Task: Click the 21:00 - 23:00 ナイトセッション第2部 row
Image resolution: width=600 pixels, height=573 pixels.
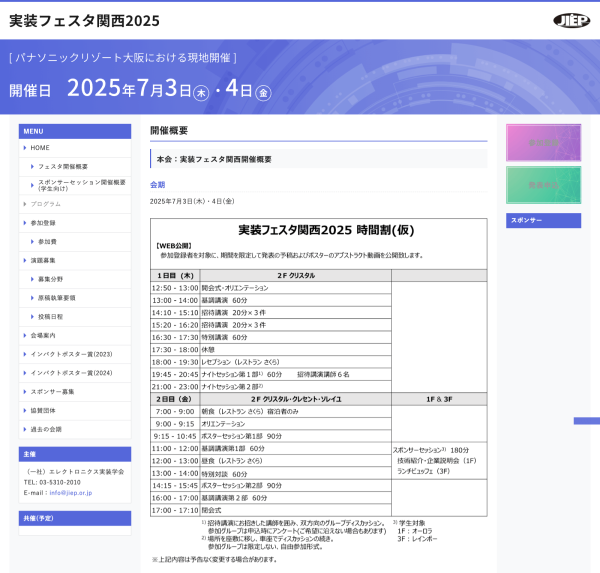Action: pyautogui.click(x=271, y=387)
